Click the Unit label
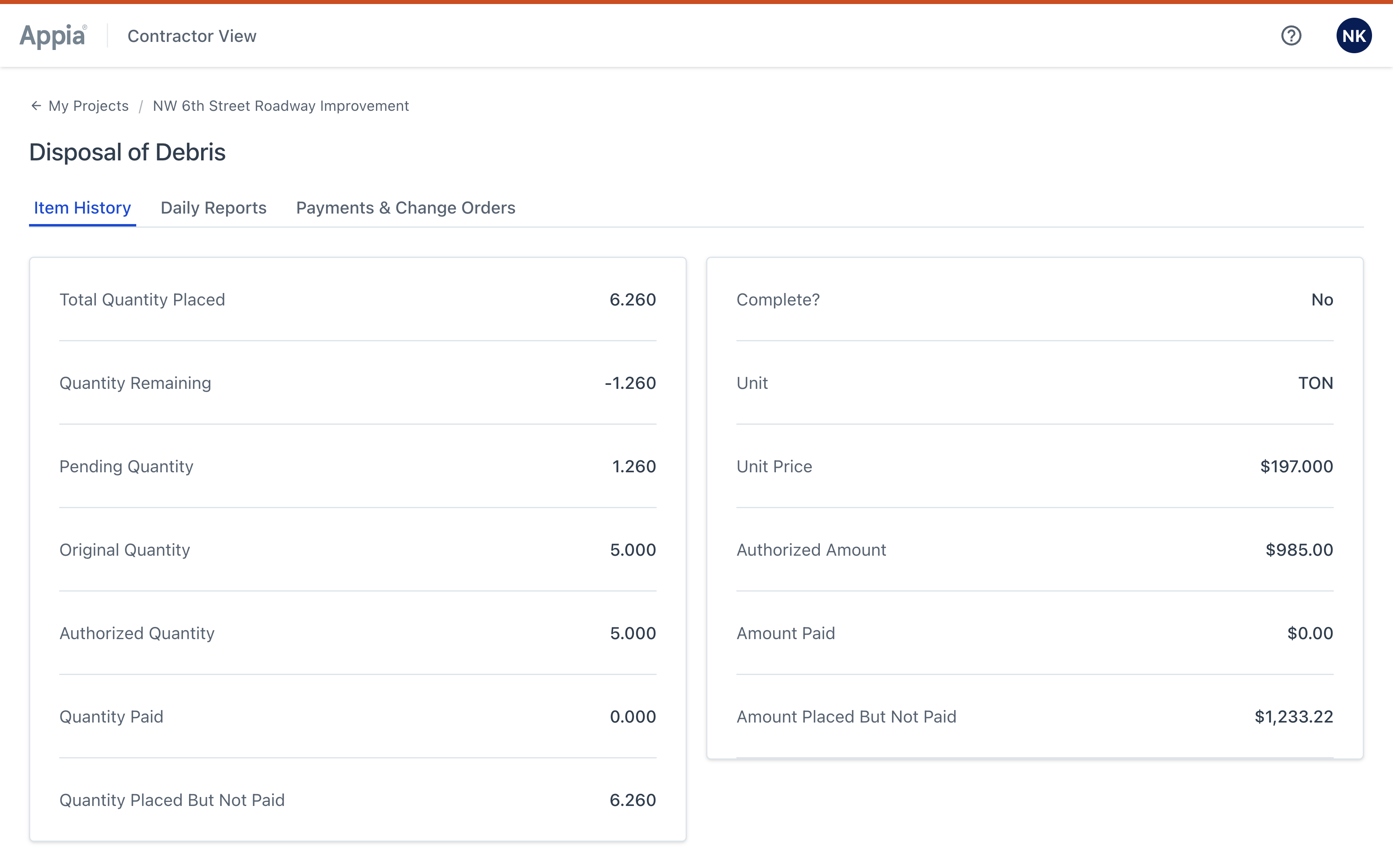This screenshot has height=868, width=1393. pyautogui.click(x=752, y=383)
